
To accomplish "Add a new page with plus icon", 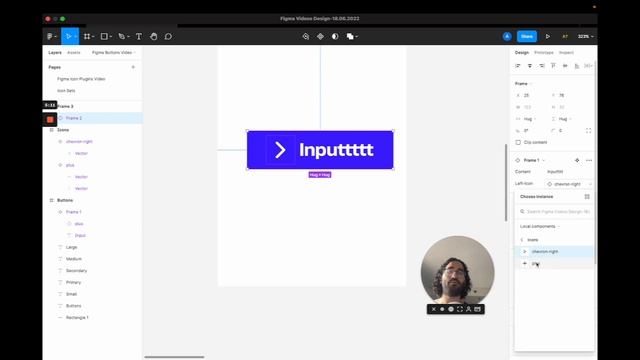I will [133, 67].
